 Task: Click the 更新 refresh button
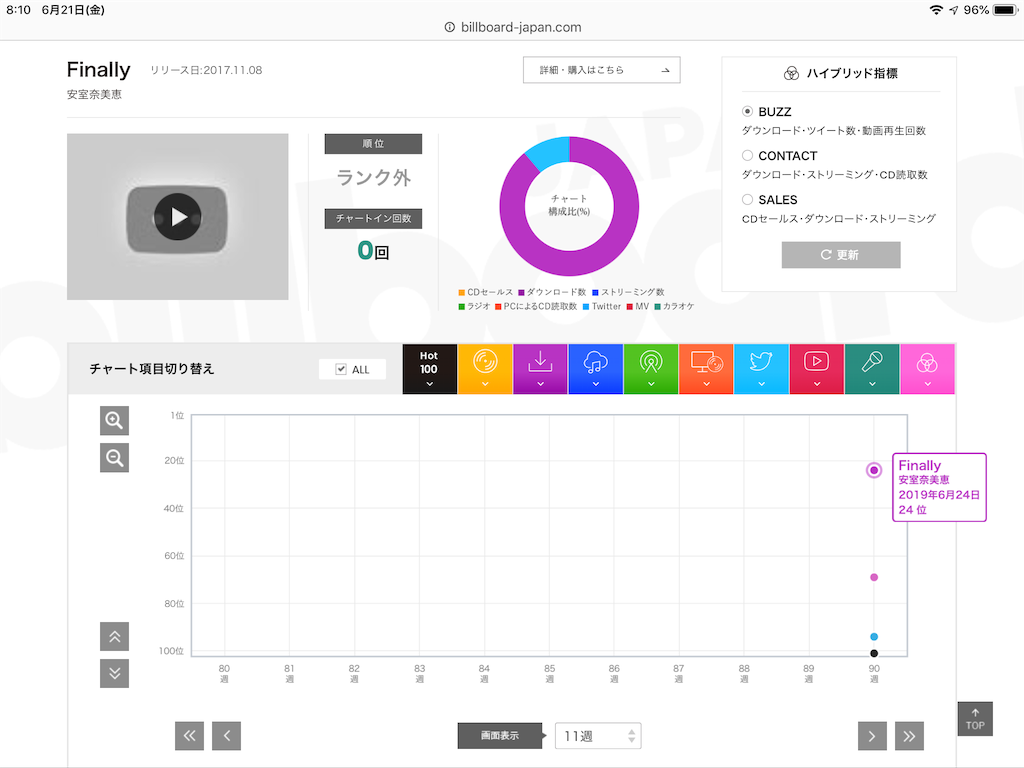(x=840, y=255)
